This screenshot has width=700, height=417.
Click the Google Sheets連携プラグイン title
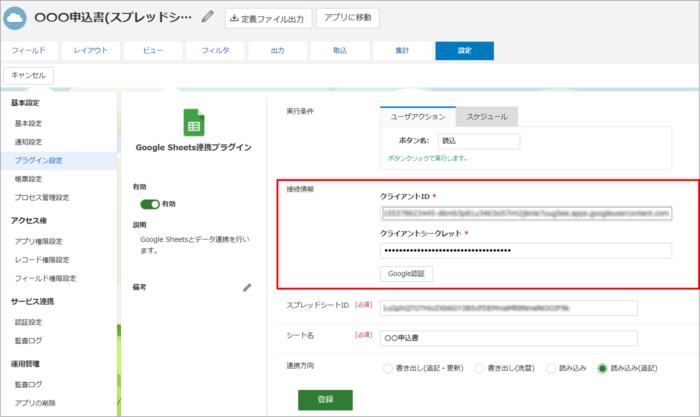pos(194,147)
